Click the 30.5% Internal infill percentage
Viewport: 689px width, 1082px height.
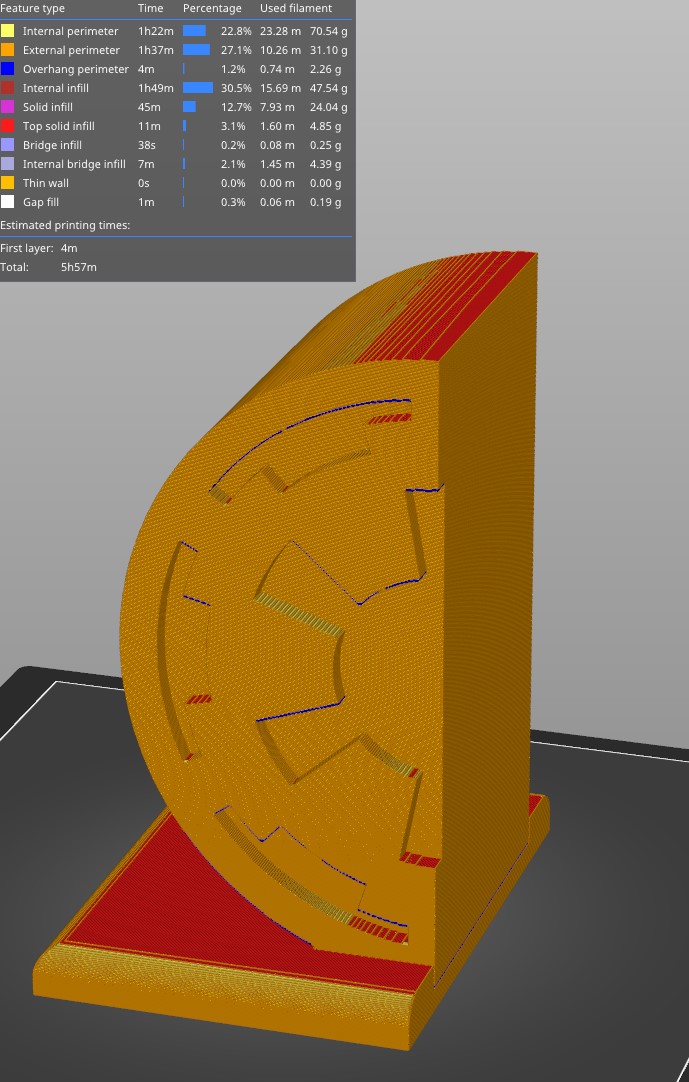pyautogui.click(x=236, y=88)
